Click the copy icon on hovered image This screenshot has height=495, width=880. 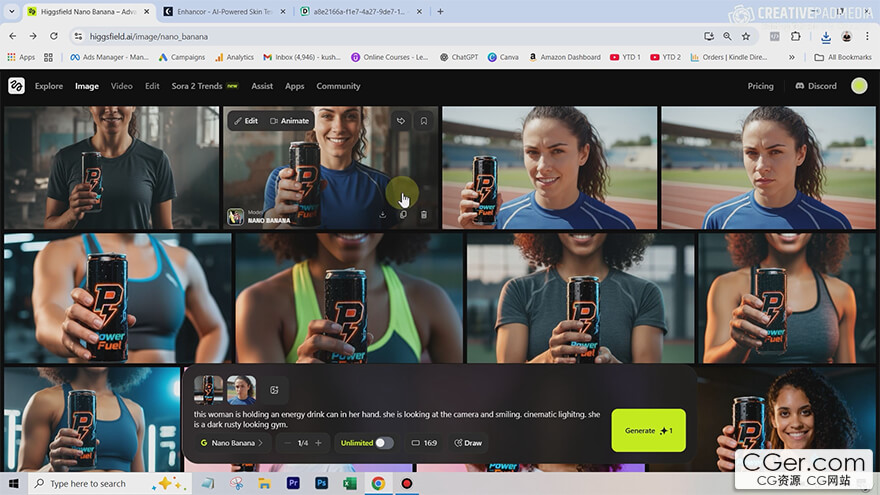403,215
